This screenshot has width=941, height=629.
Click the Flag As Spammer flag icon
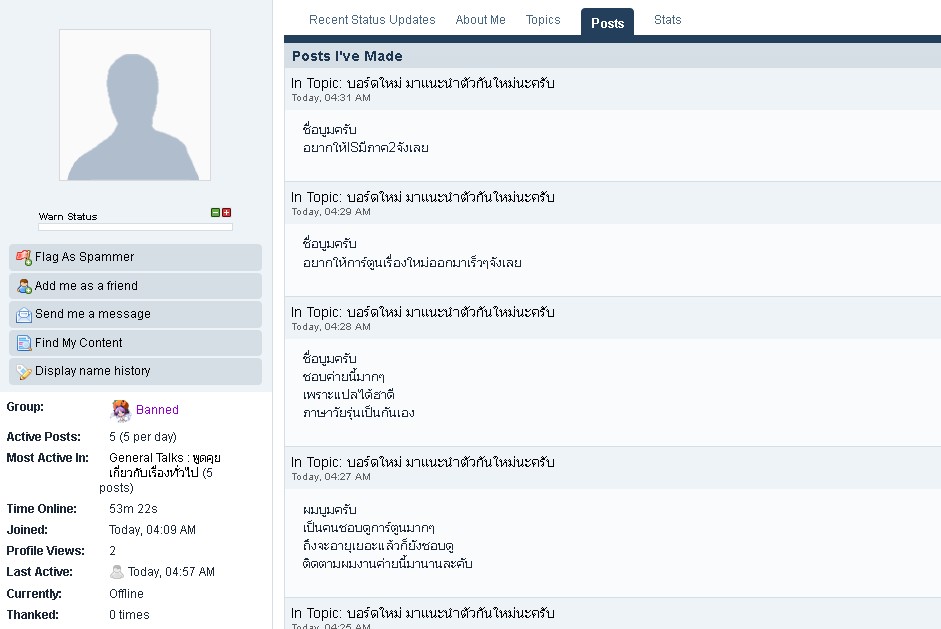tap(24, 257)
